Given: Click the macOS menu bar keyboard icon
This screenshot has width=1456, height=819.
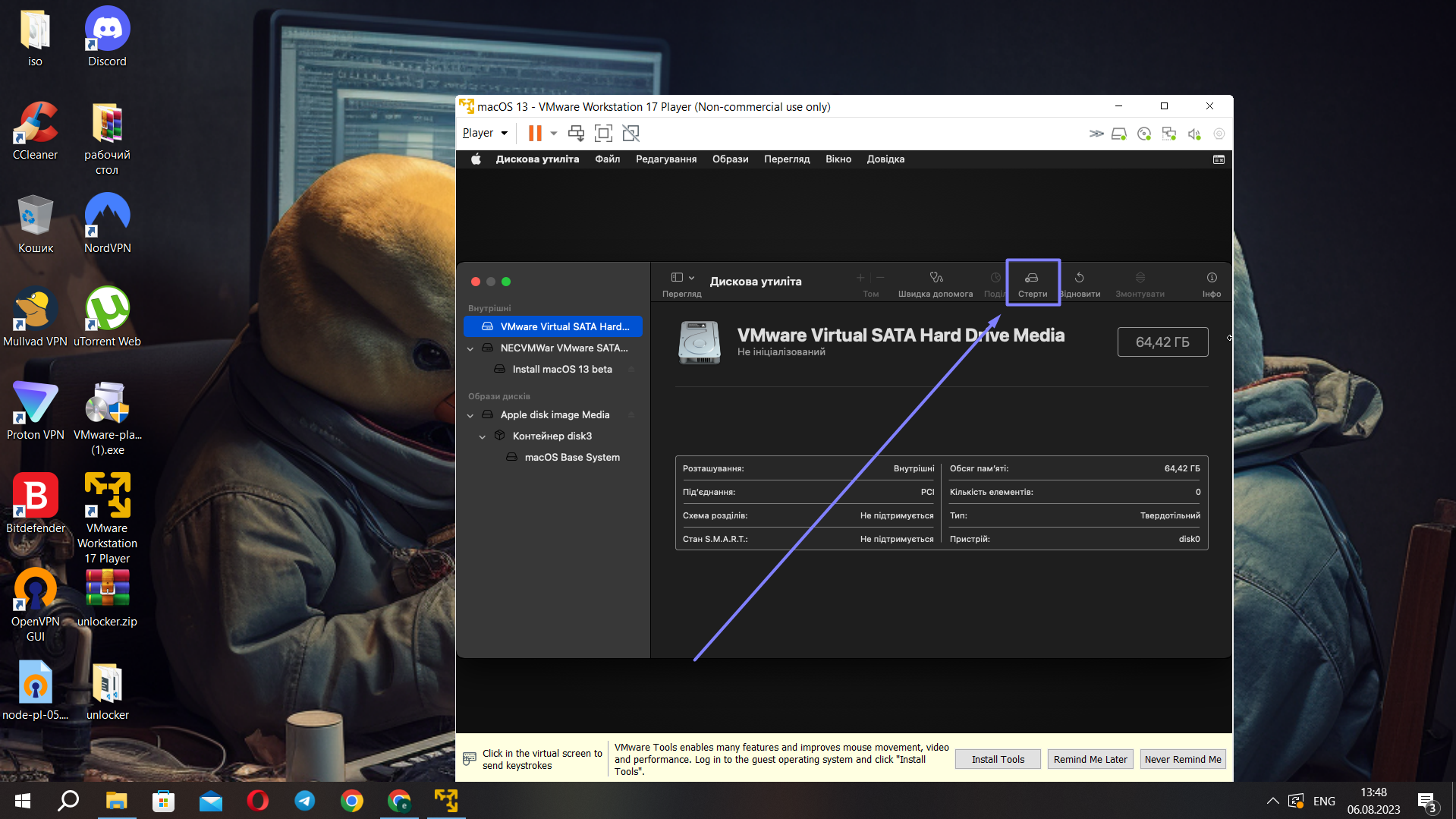Looking at the screenshot, I should 1219,159.
